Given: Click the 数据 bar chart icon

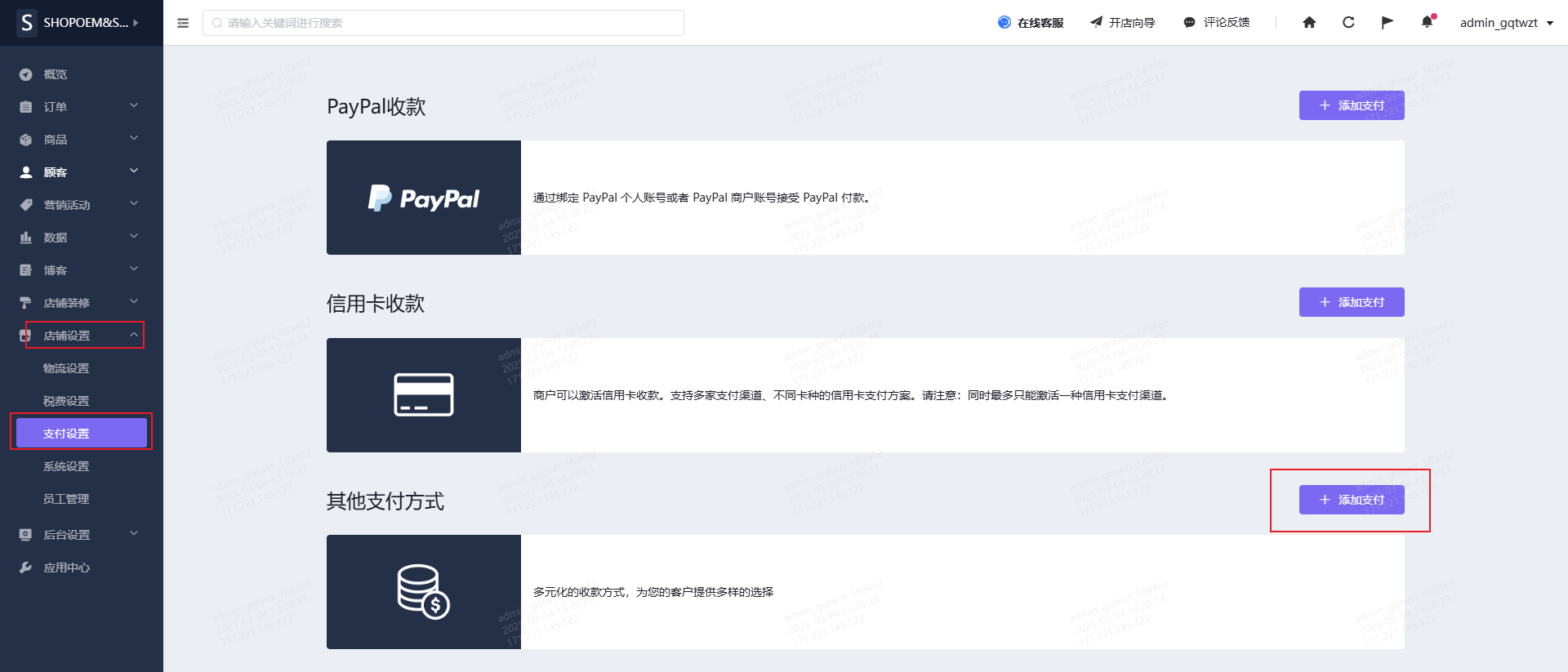Looking at the screenshot, I should [x=26, y=238].
